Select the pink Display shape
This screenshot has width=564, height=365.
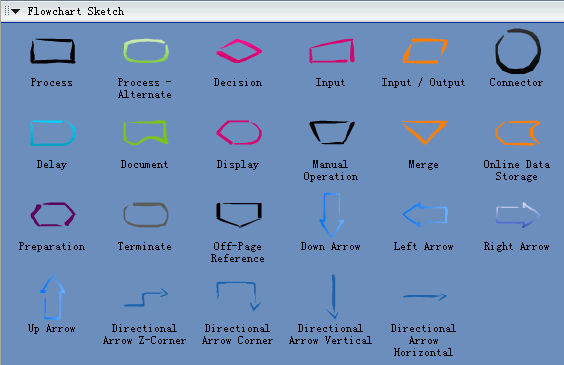pyautogui.click(x=239, y=133)
